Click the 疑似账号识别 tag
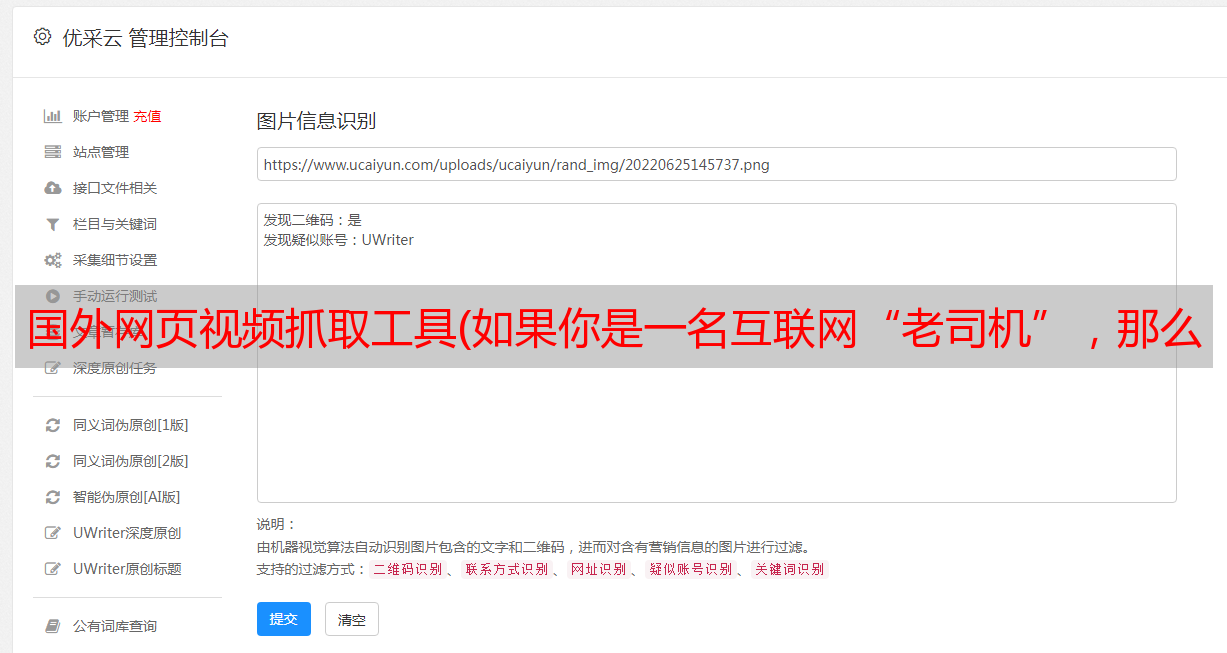1227x653 pixels. coord(690,569)
